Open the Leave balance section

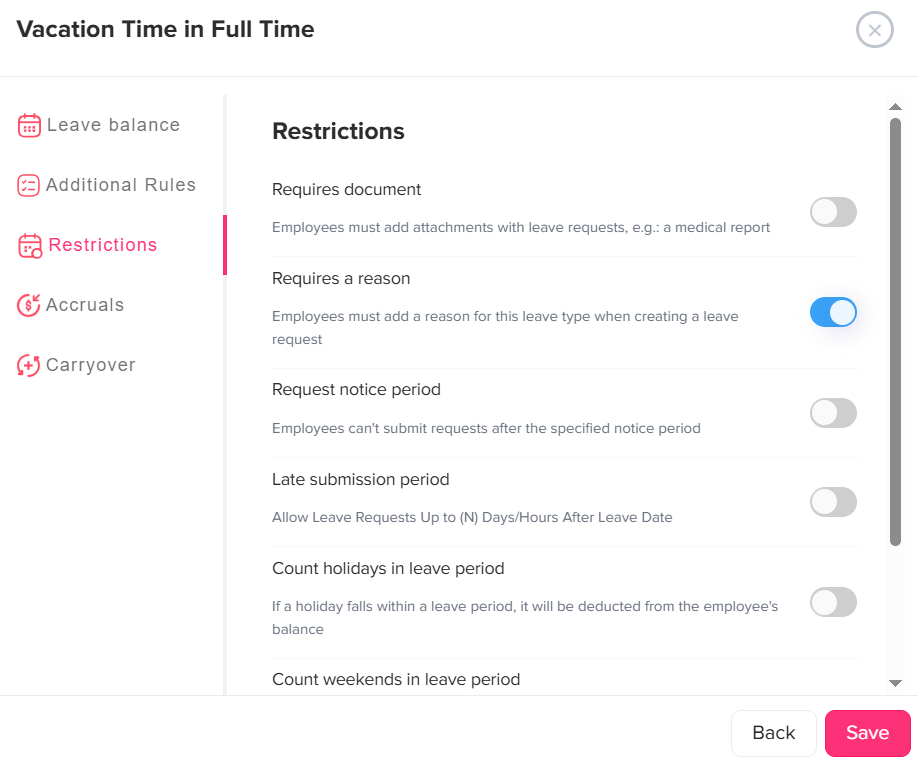[x=113, y=125]
